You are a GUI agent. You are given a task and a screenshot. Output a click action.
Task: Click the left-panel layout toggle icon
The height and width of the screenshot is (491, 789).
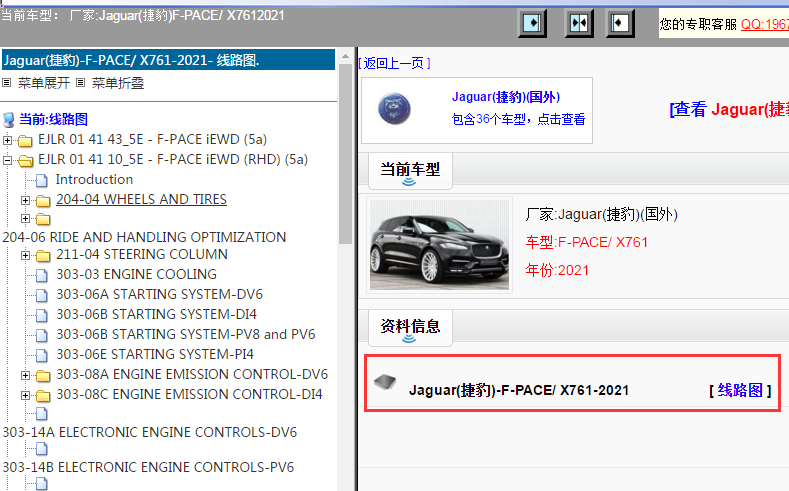coord(532,23)
